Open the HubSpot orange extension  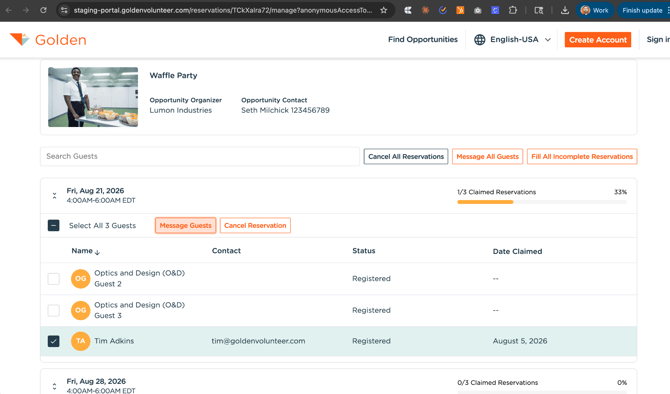(460, 10)
